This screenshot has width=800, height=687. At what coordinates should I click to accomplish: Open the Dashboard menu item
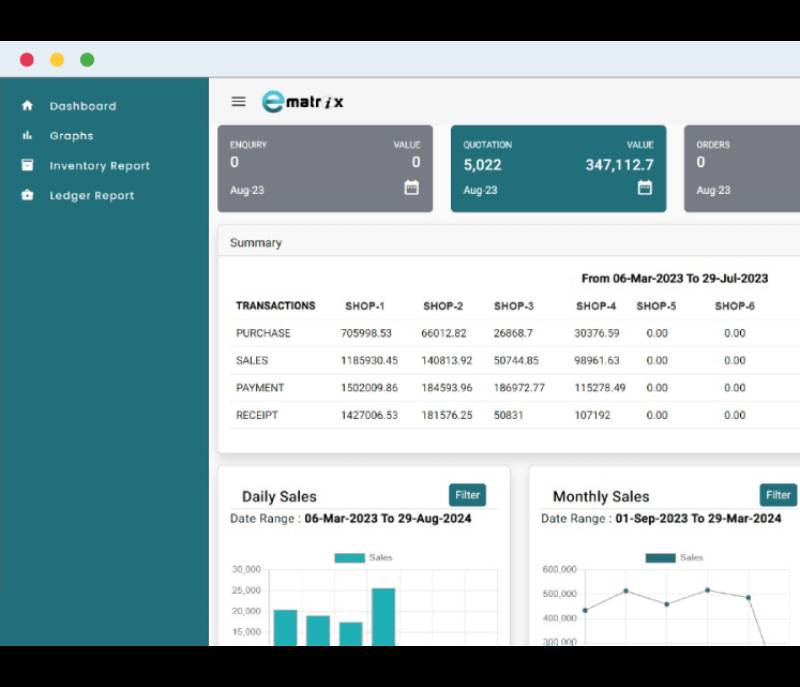coord(83,106)
